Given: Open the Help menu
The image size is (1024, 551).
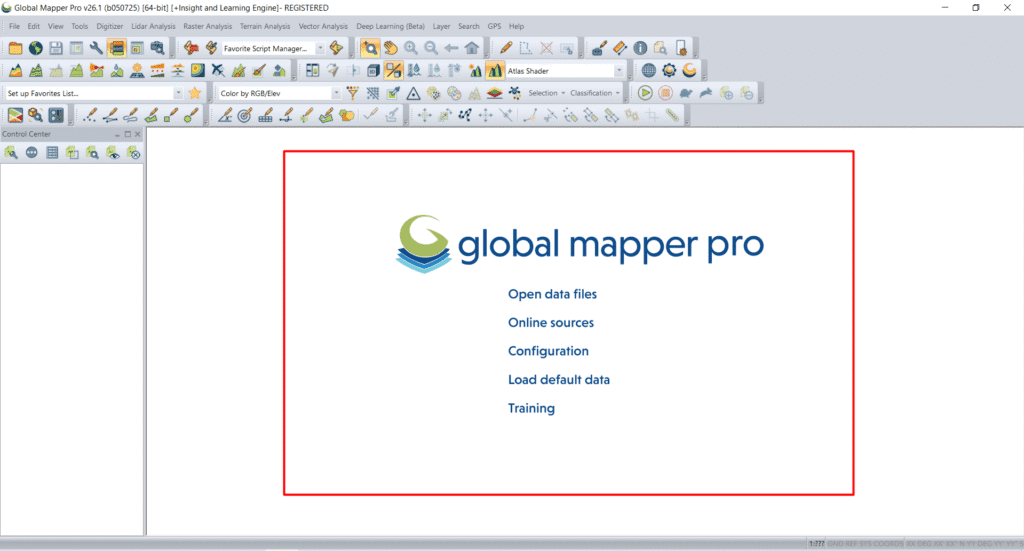Looking at the screenshot, I should (x=517, y=26).
